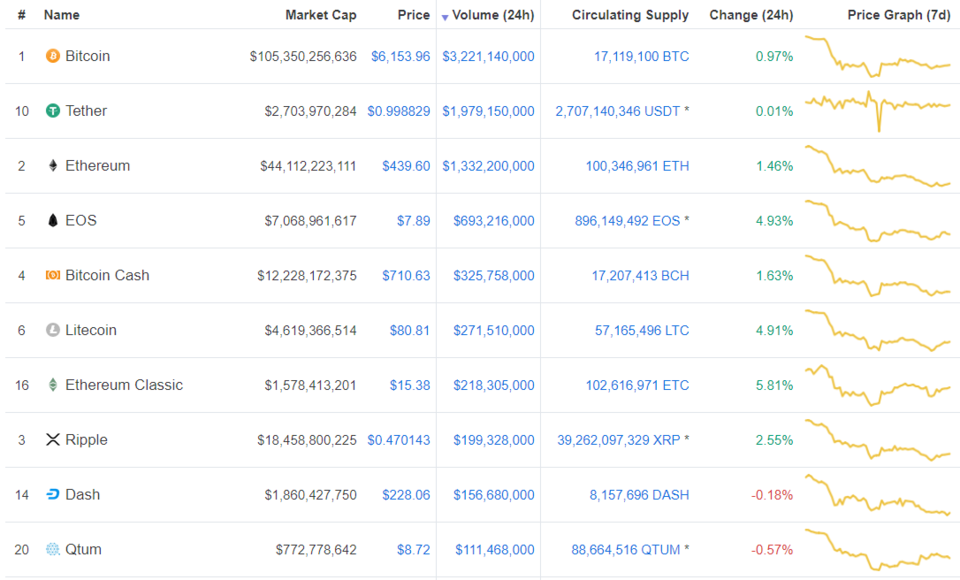Click supply 2,707,140,346 USDT
Image resolution: width=960 pixels, height=580 pixels.
[618, 111]
